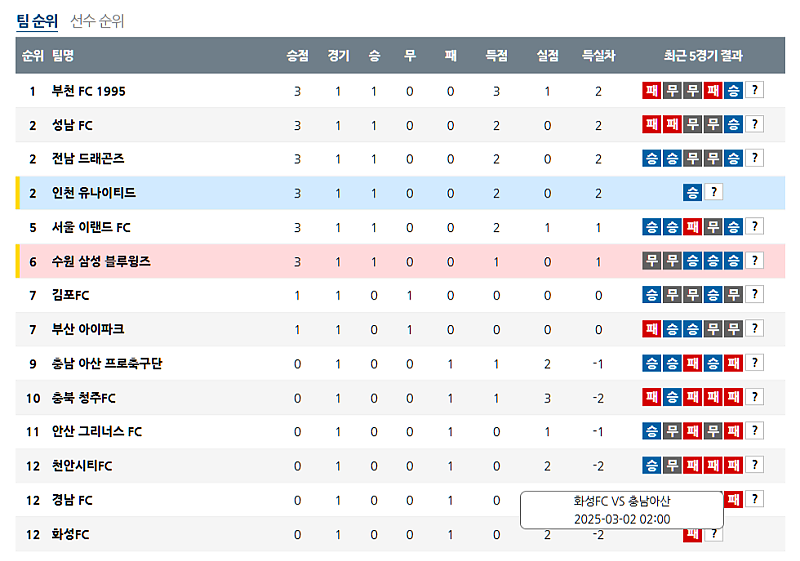
Task: Click the 승 result badge in 성남 FC row
Action: (733, 125)
